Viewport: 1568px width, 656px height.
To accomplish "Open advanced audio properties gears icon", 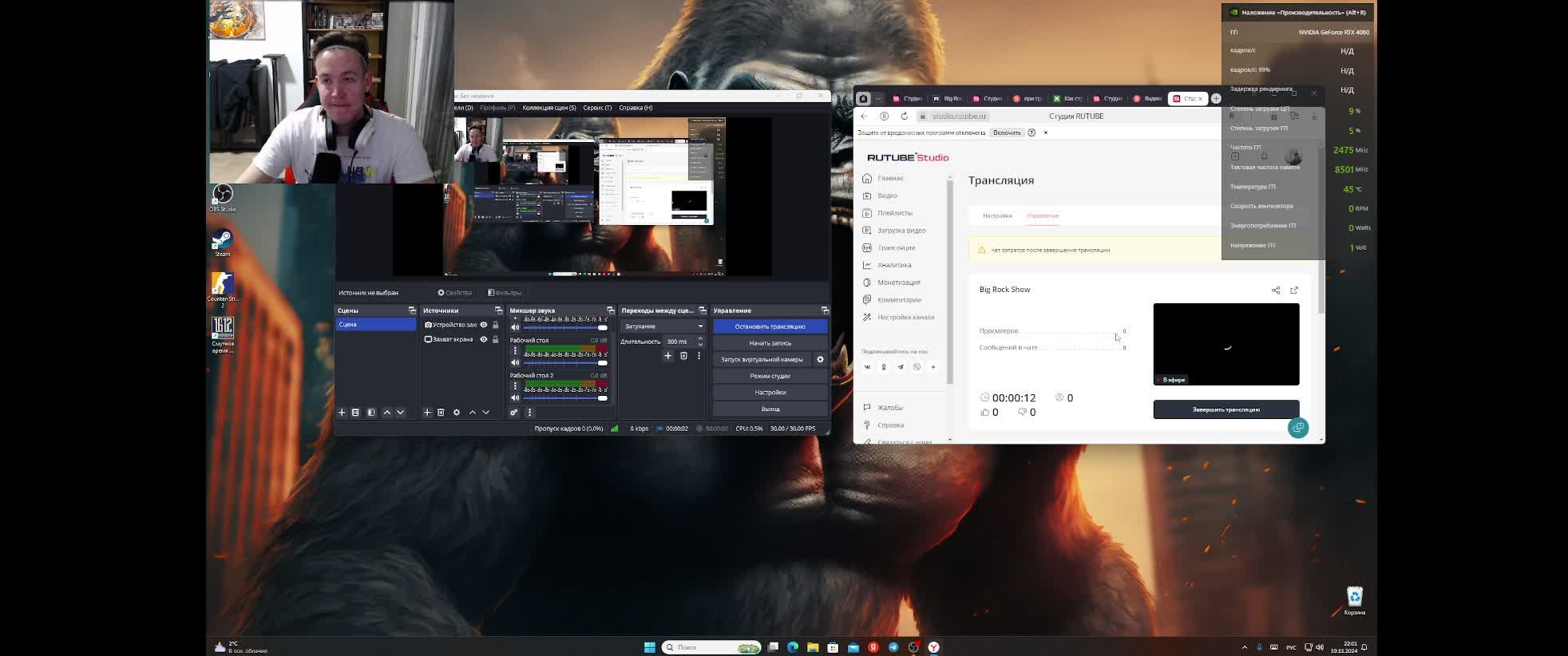I will pyautogui.click(x=514, y=413).
